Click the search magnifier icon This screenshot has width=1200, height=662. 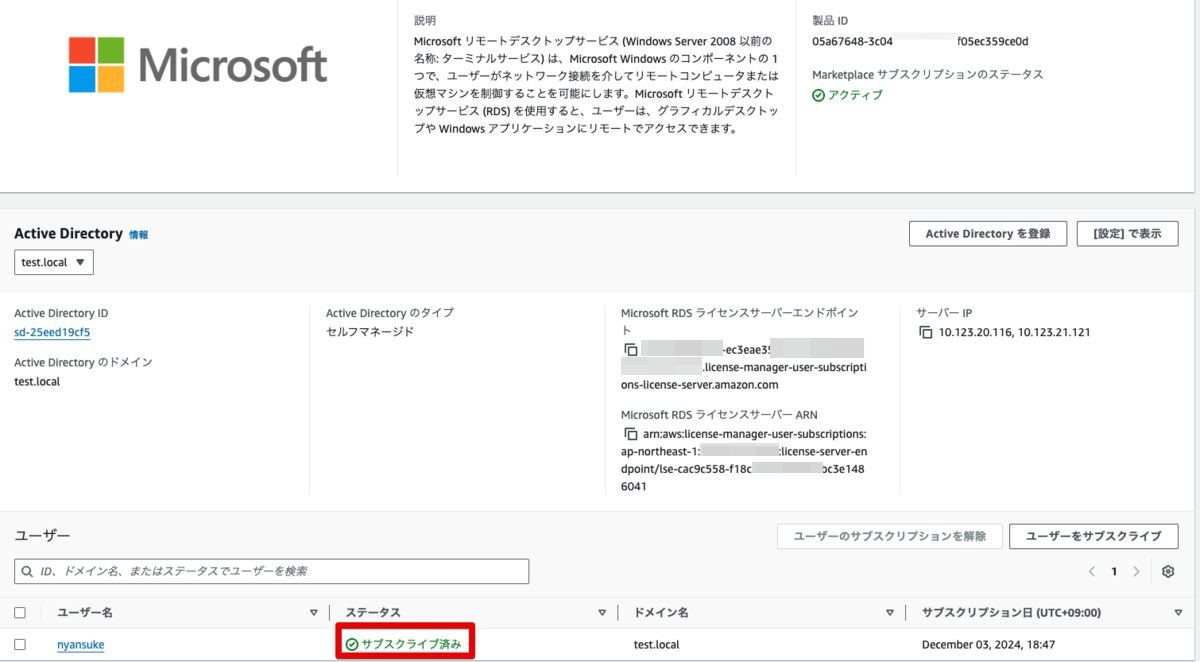click(26, 571)
